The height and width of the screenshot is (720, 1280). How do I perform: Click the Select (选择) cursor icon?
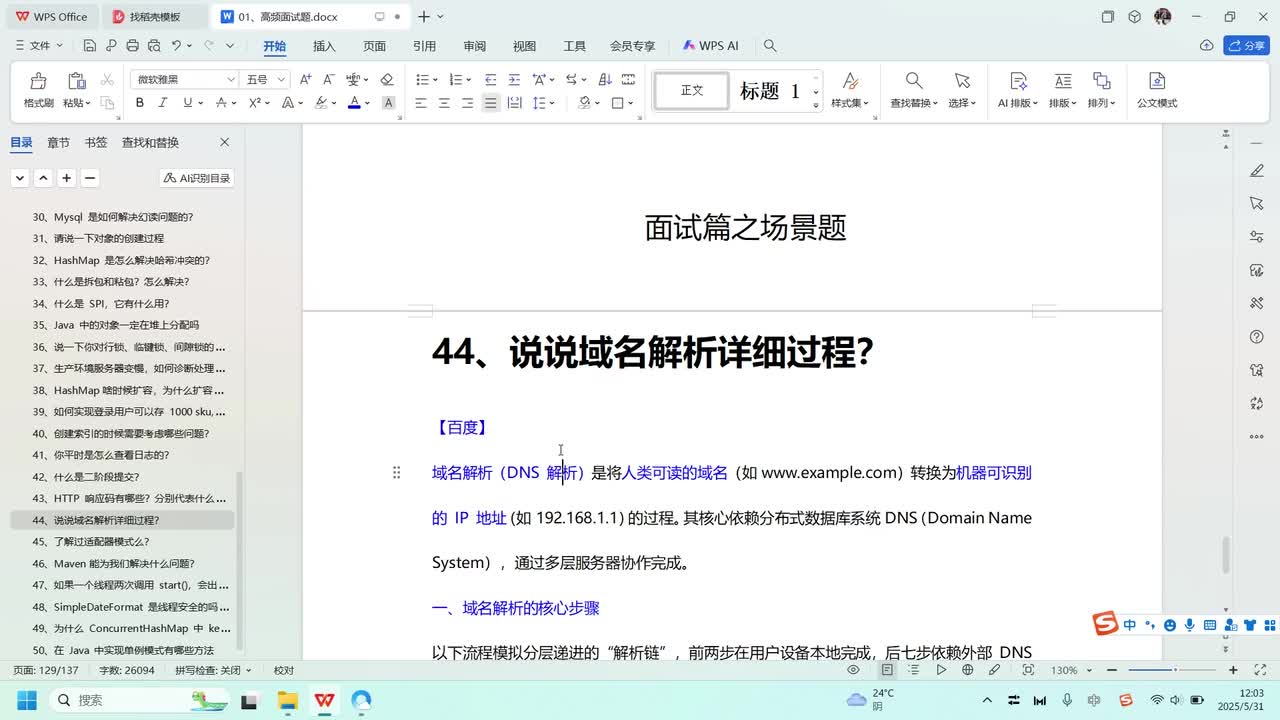click(962, 81)
